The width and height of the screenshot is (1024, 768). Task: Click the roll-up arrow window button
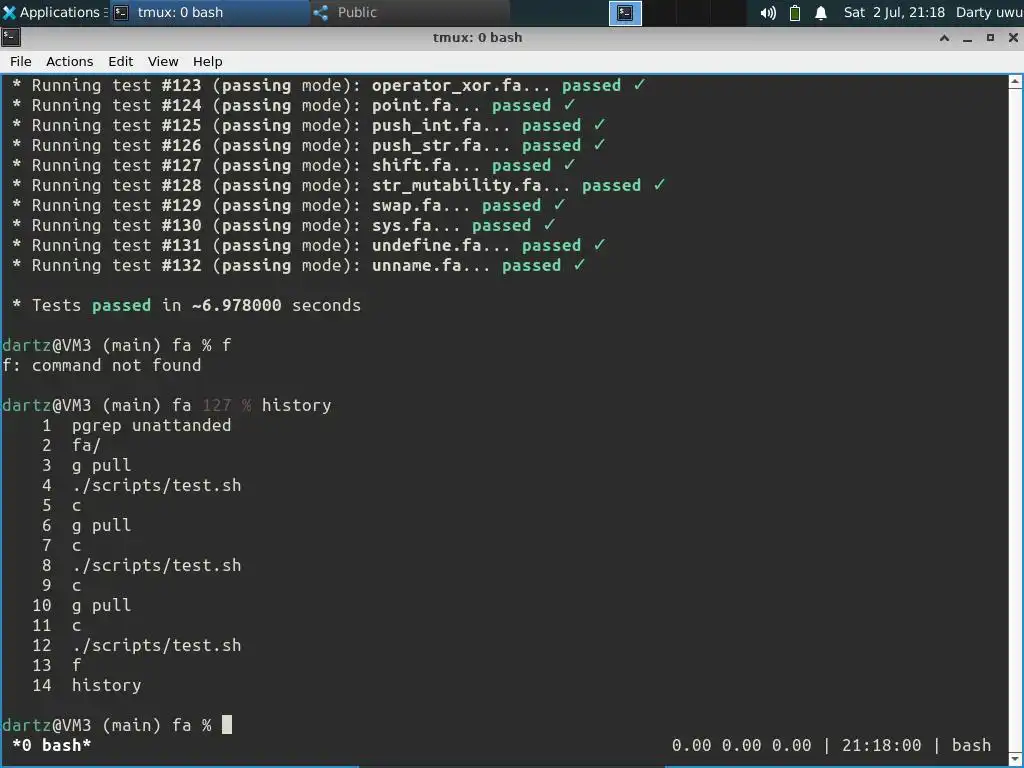point(944,38)
